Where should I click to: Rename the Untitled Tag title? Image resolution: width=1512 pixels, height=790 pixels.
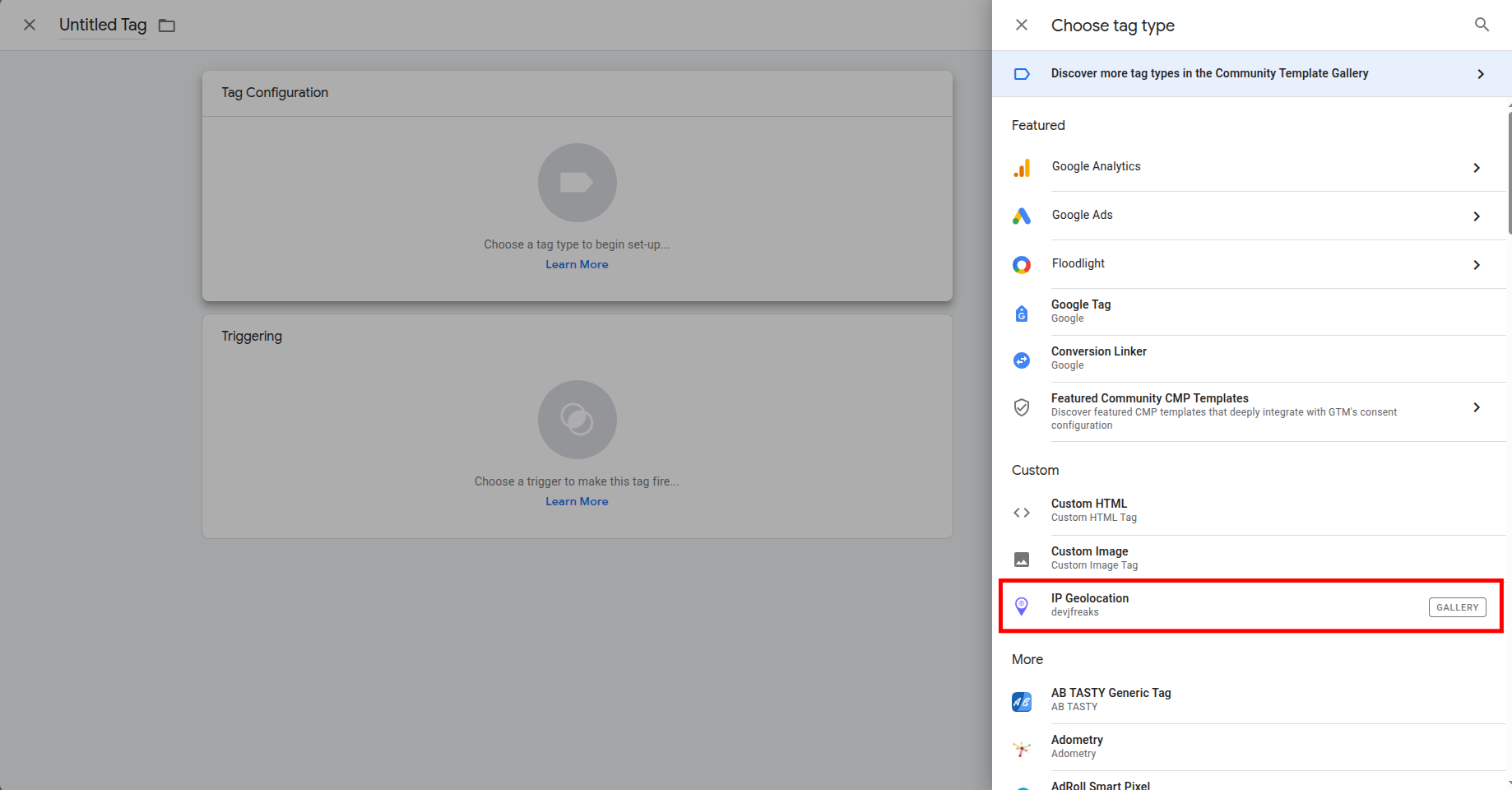point(103,25)
